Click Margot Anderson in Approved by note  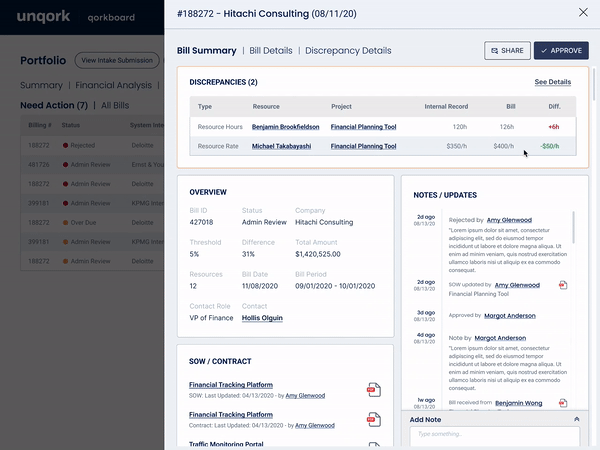point(510,316)
